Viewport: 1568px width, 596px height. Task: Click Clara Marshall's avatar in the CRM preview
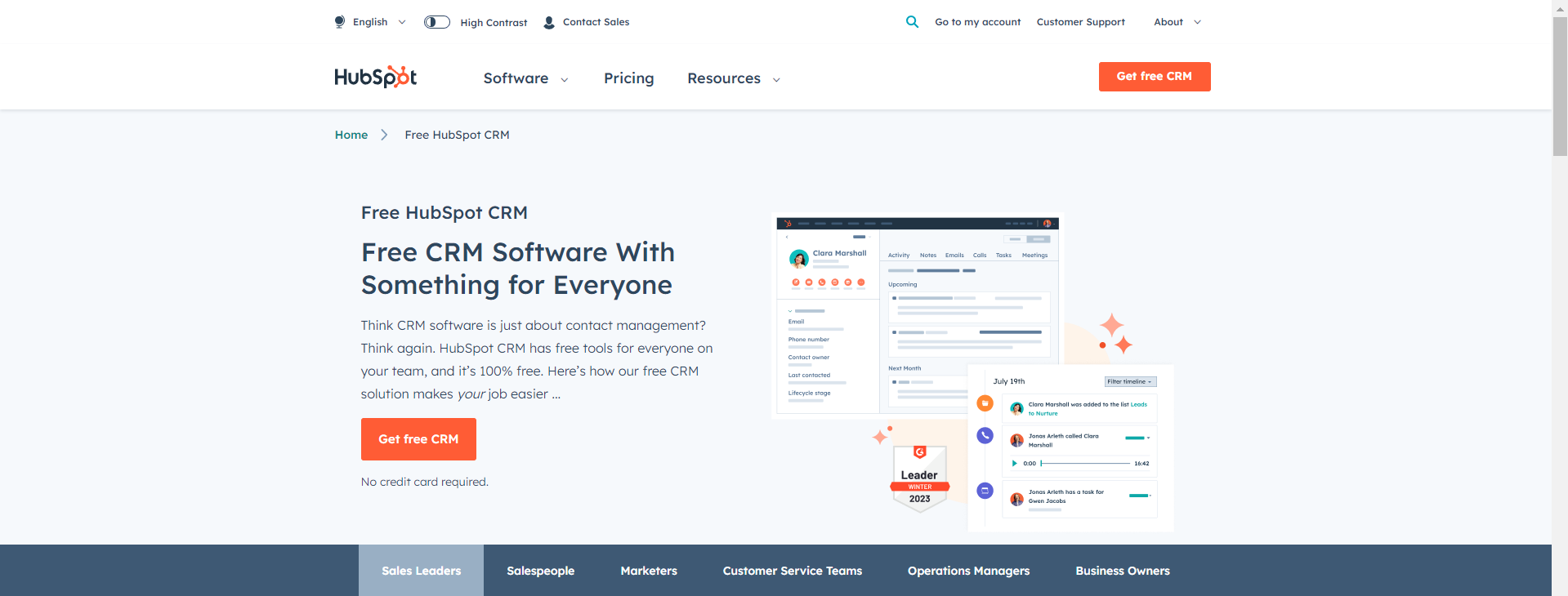798,259
